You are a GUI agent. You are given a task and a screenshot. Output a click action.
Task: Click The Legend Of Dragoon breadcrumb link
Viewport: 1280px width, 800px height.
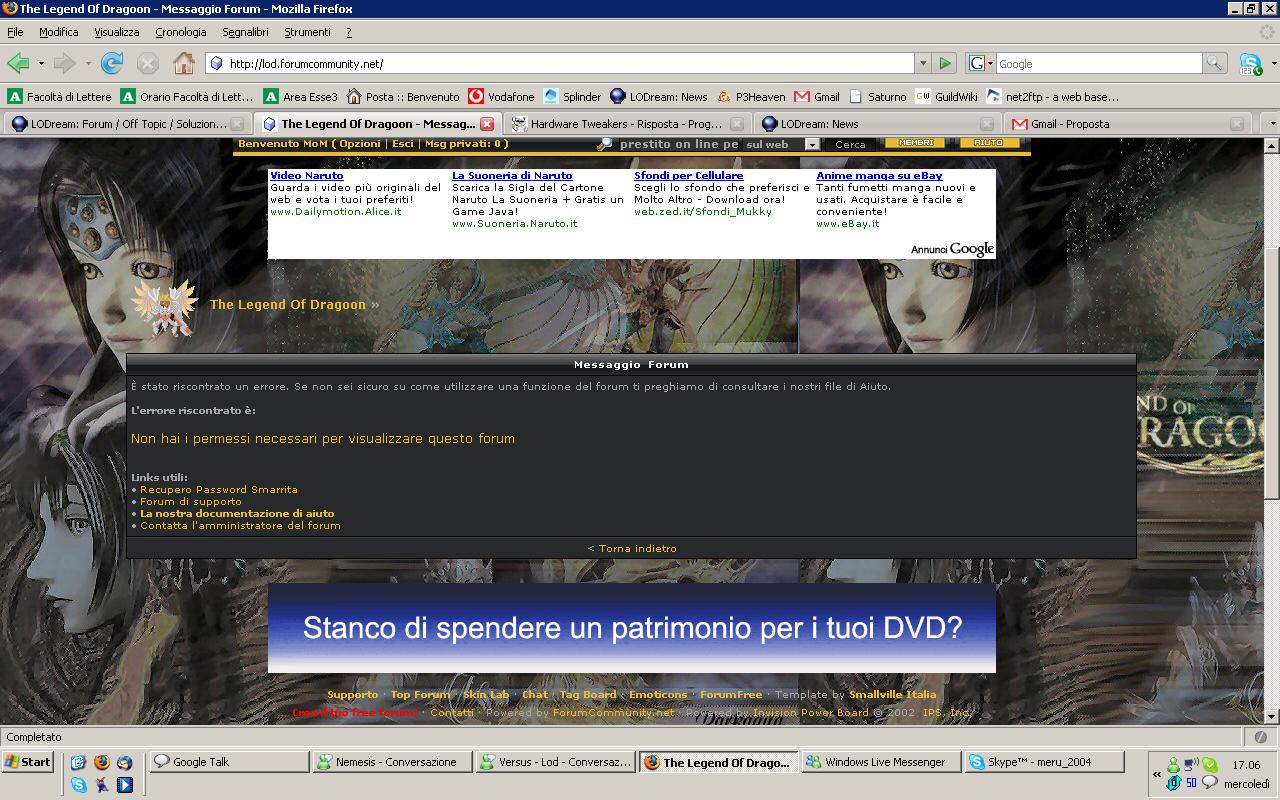click(x=288, y=305)
